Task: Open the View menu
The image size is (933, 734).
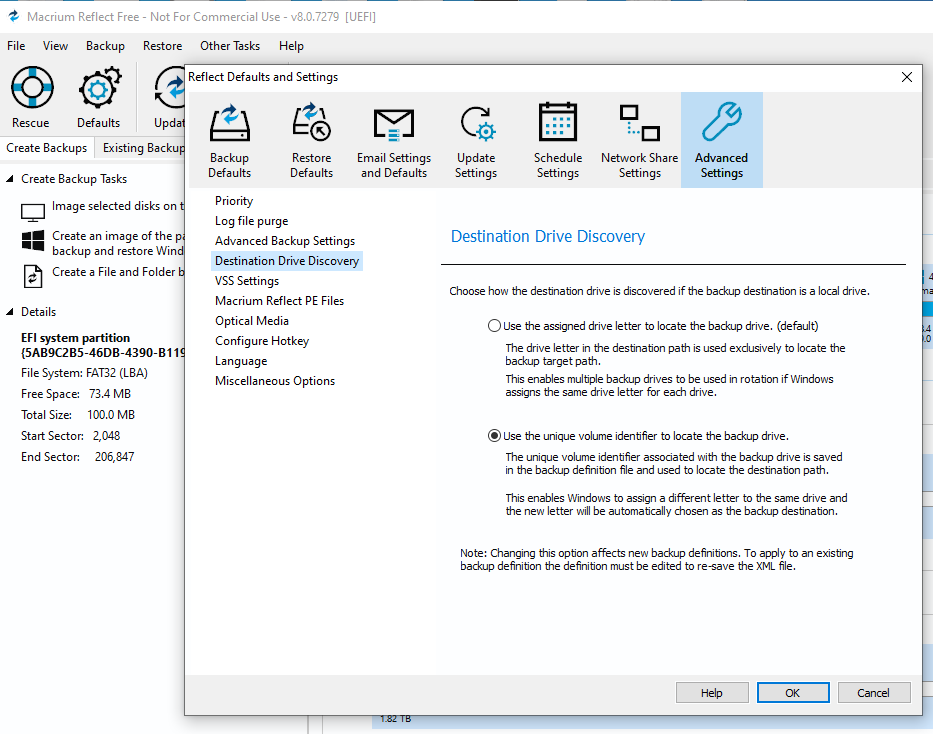Action: pos(55,46)
